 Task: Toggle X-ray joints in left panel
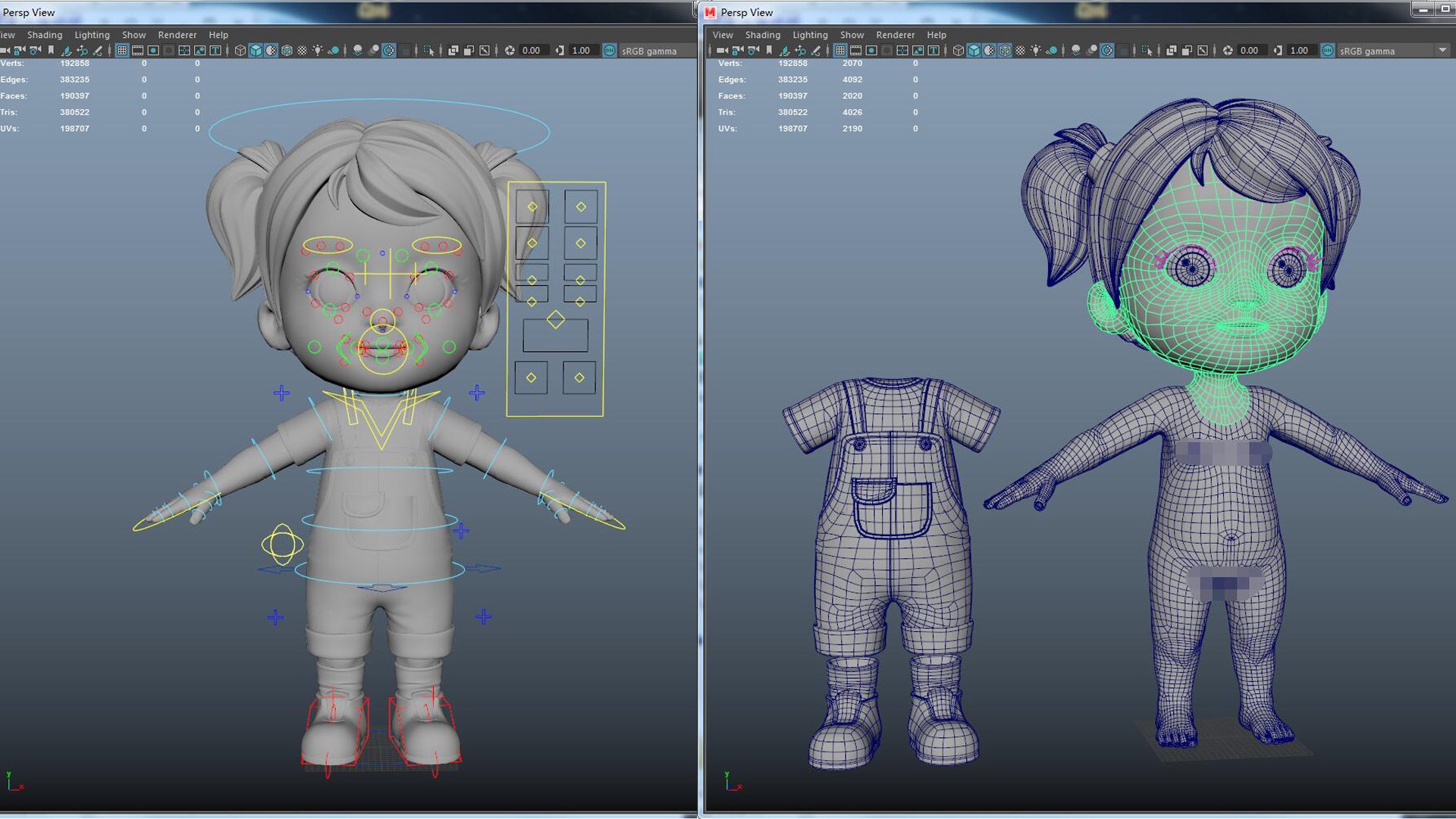click(484, 51)
